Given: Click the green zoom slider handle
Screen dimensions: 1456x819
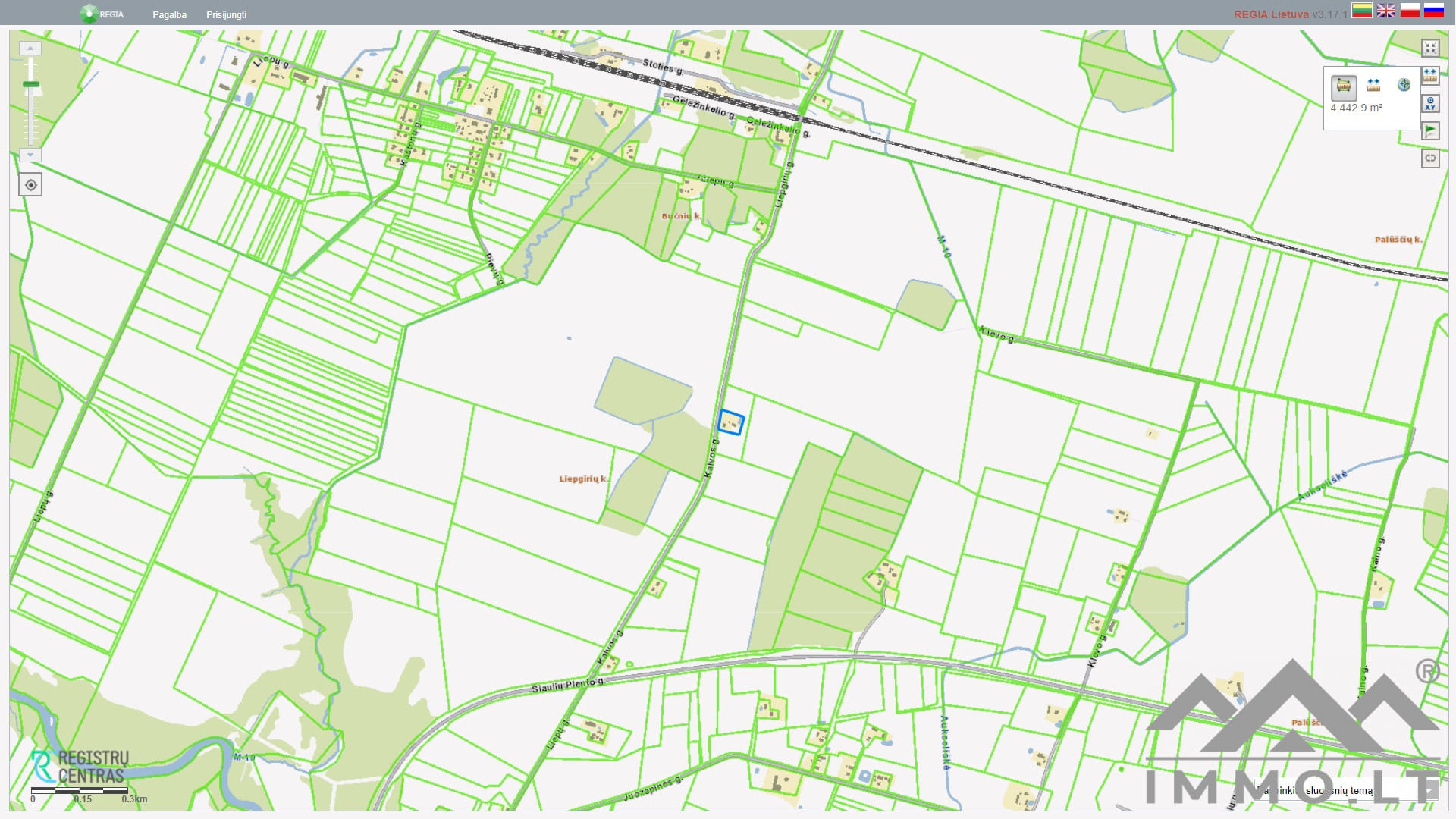Looking at the screenshot, I should point(30,84).
